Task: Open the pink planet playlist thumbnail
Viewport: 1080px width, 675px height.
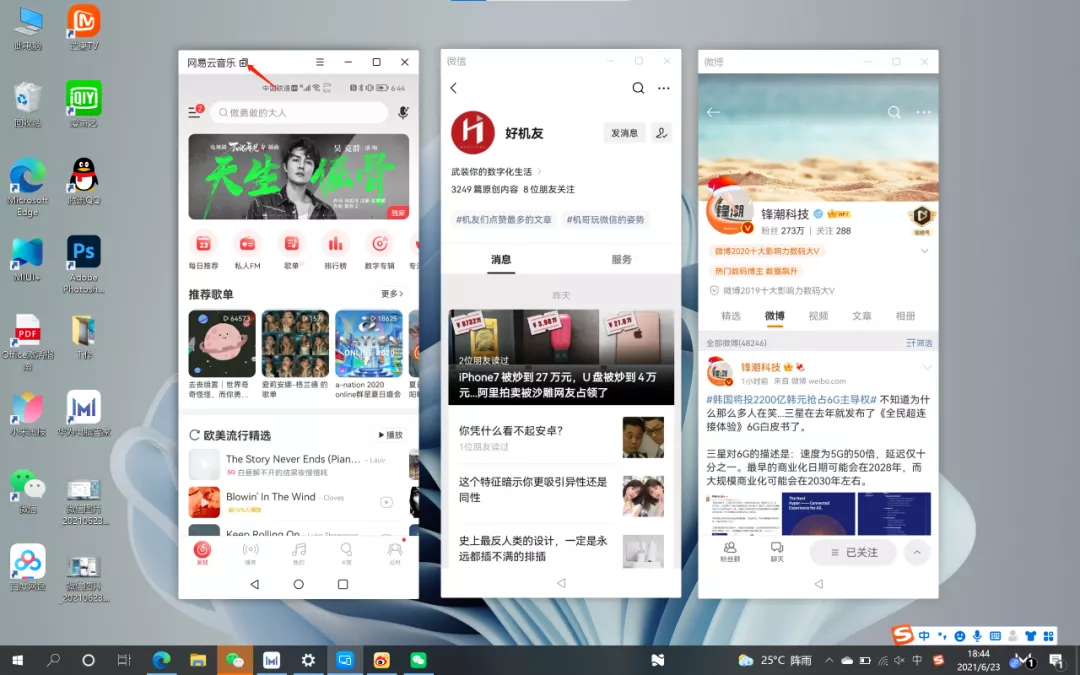Action: click(222, 343)
